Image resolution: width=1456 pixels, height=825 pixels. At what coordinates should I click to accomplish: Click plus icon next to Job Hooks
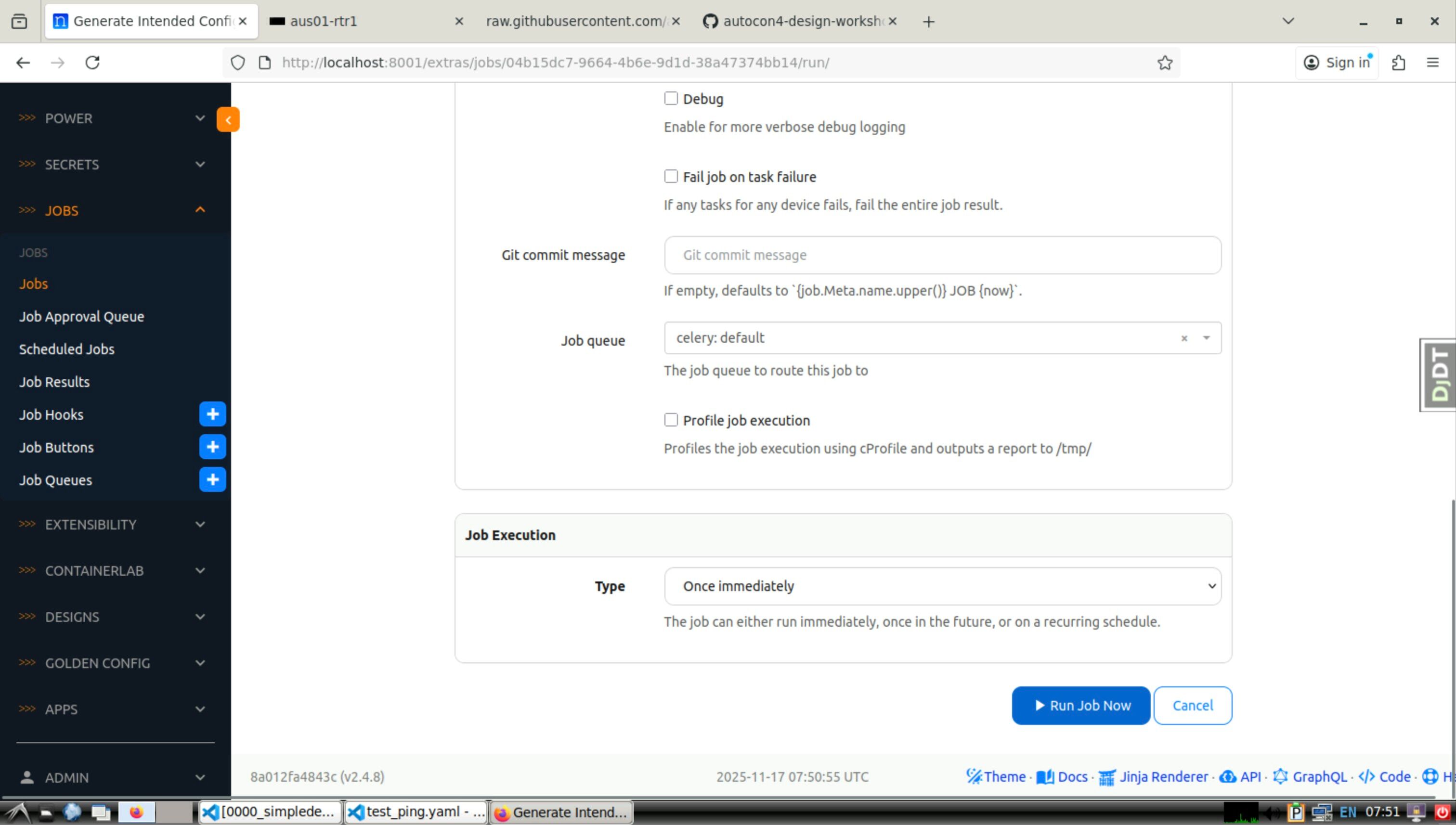tap(212, 414)
